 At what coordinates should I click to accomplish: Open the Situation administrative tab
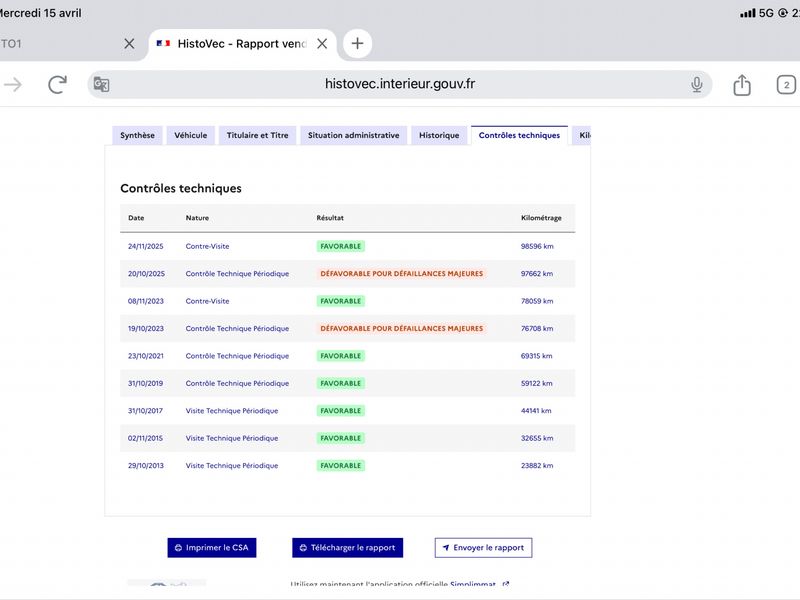pyautogui.click(x=354, y=135)
